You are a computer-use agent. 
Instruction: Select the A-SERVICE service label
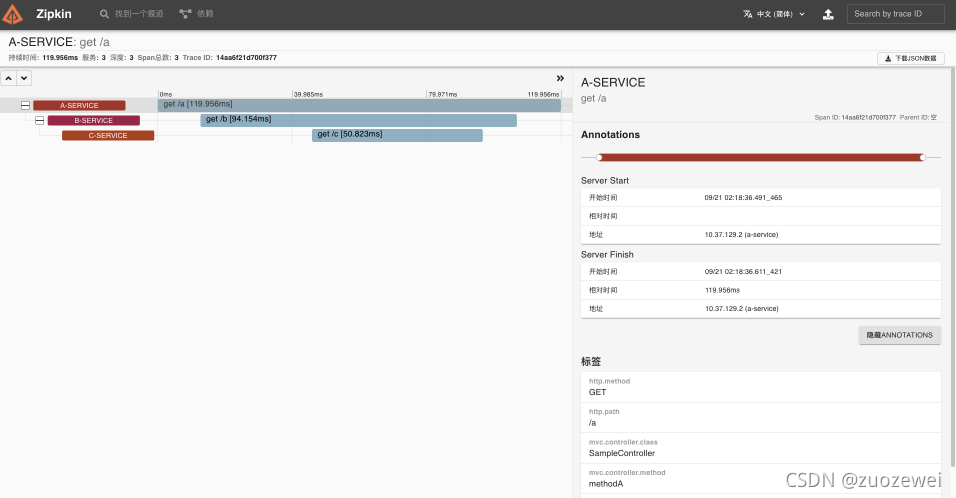pyautogui.click(x=79, y=105)
